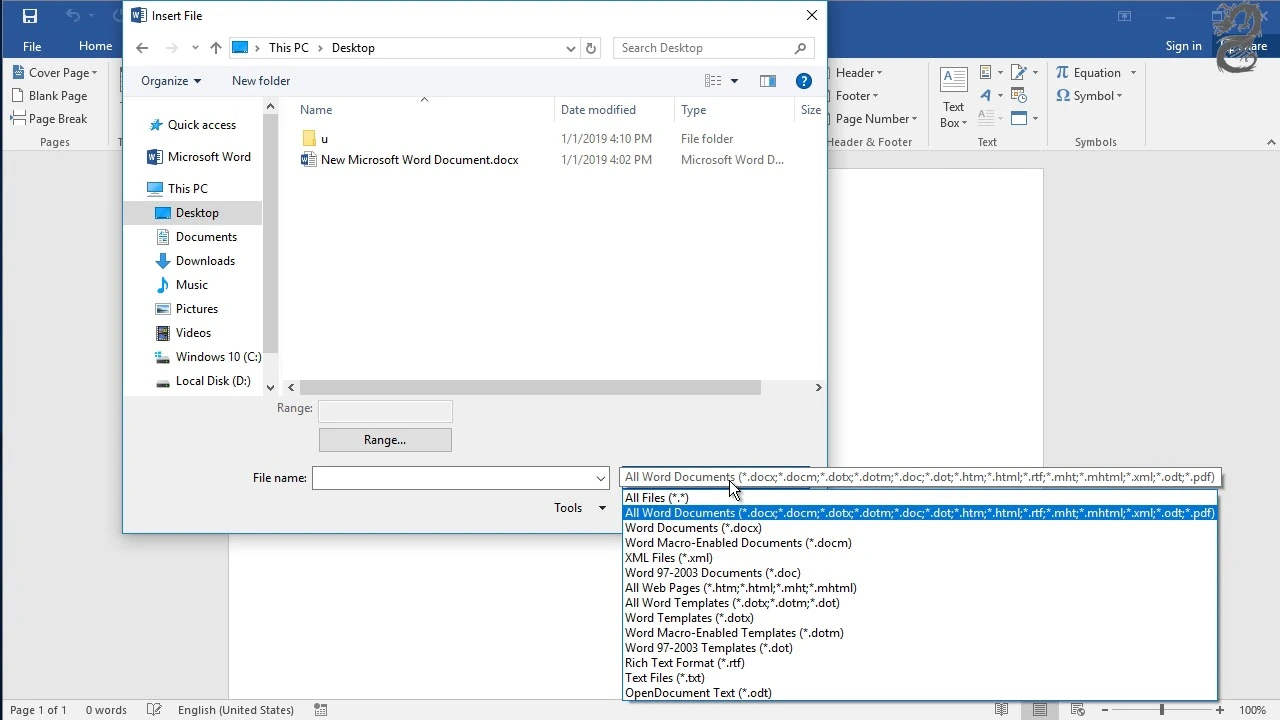Open the proofing icon in the status bar
The width and height of the screenshot is (1280, 720).
coord(153,710)
